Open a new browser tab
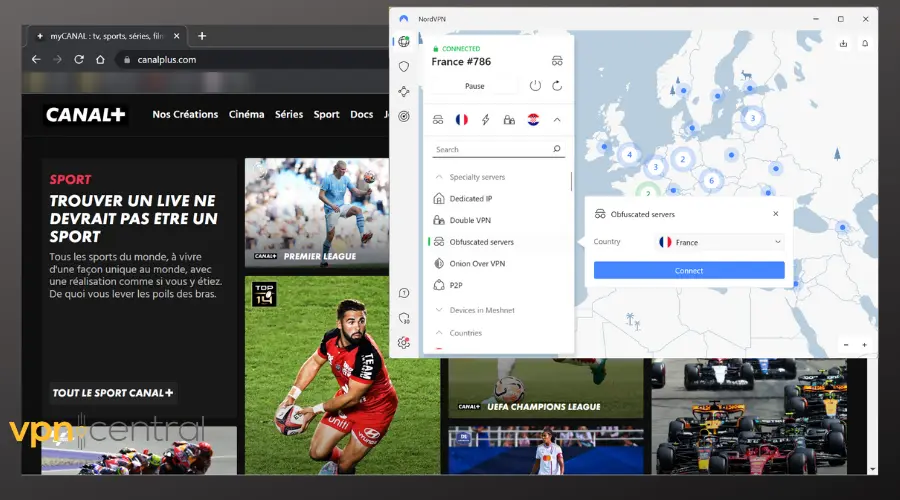 [202, 36]
